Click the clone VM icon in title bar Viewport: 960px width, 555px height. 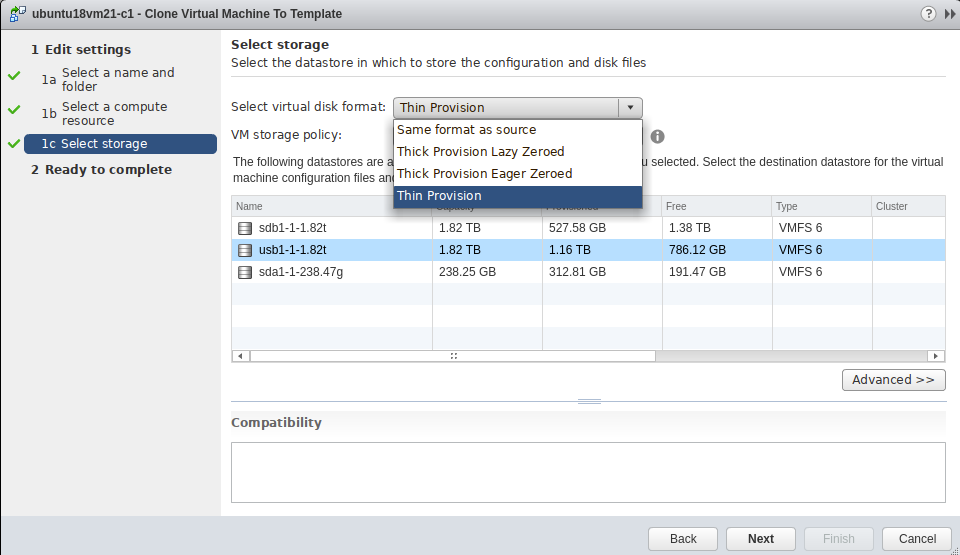(x=16, y=14)
